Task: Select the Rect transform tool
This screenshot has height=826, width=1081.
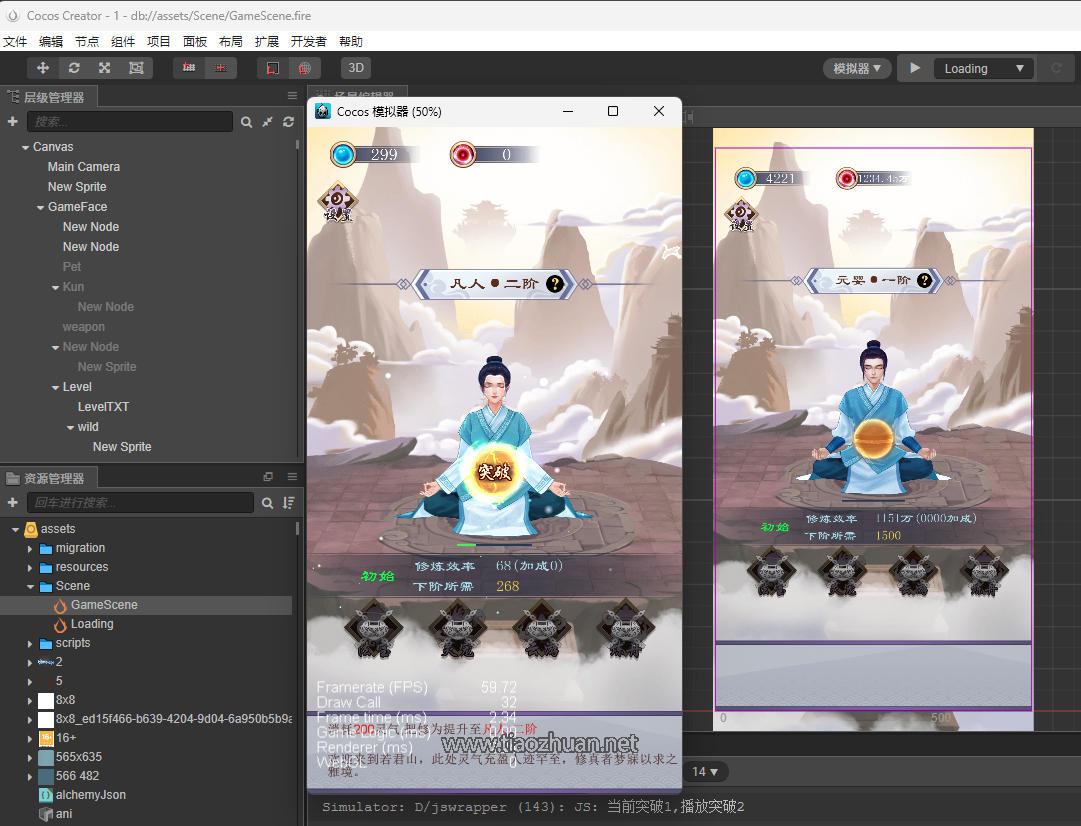Action: tap(137, 68)
